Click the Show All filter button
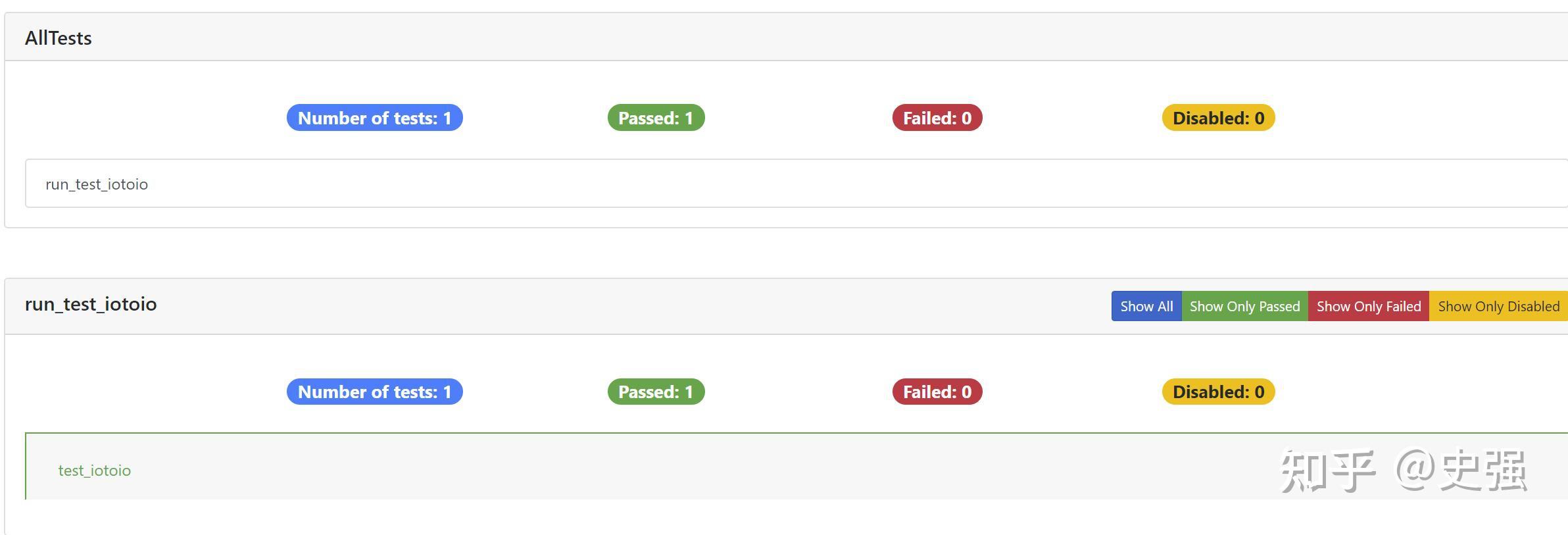This screenshot has width=1568, height=535. coord(1146,307)
